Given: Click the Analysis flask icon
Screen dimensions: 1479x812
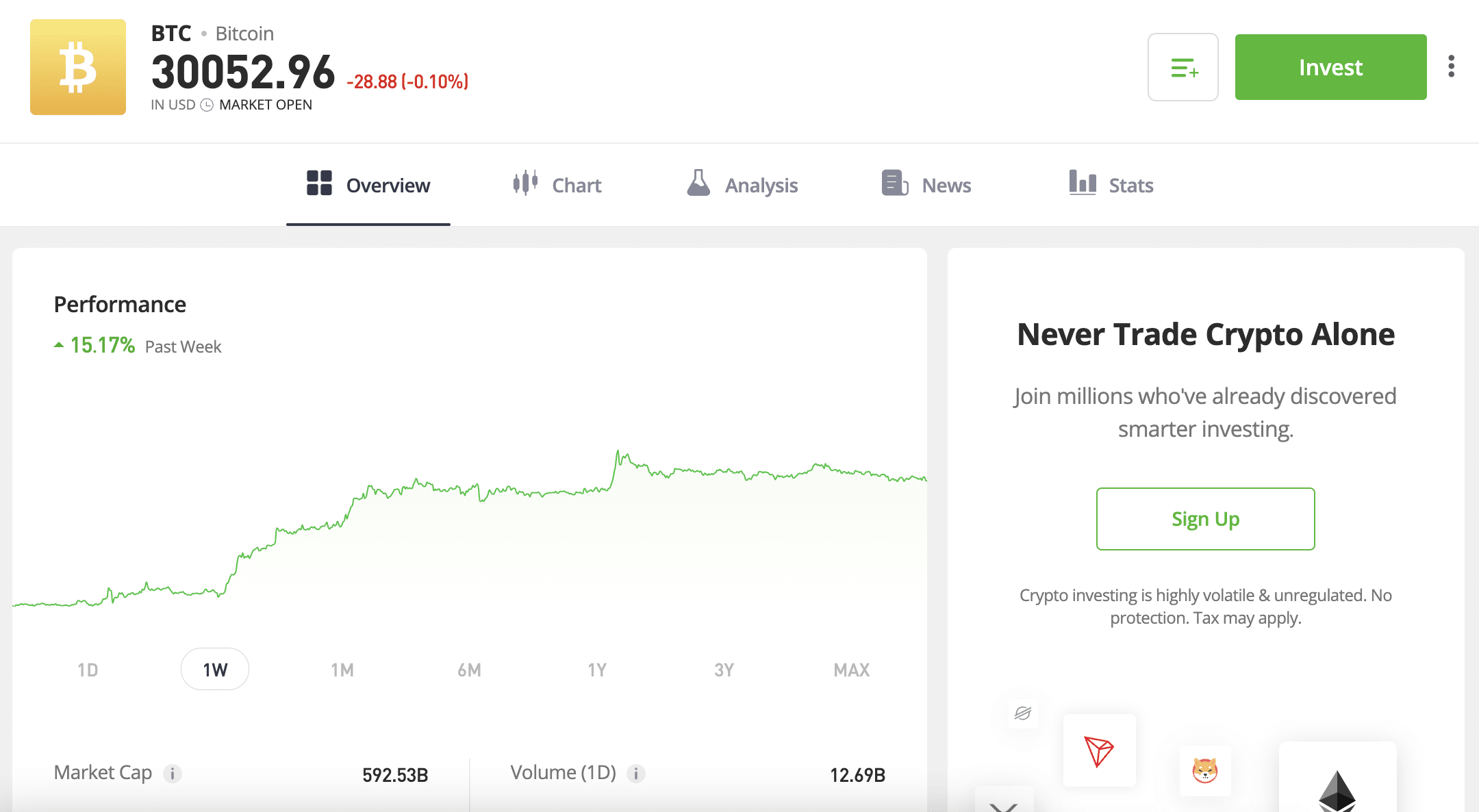Looking at the screenshot, I should (698, 183).
